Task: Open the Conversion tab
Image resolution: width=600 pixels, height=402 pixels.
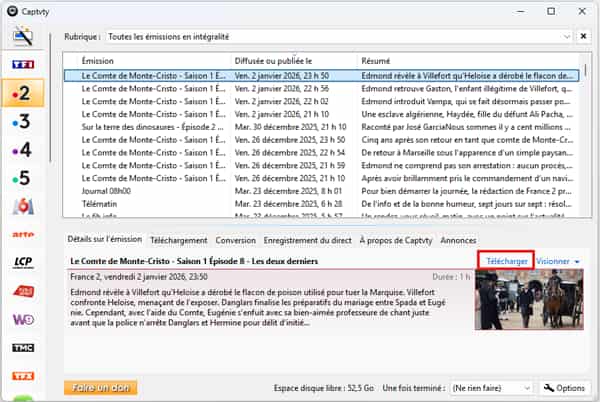Action: (x=235, y=240)
